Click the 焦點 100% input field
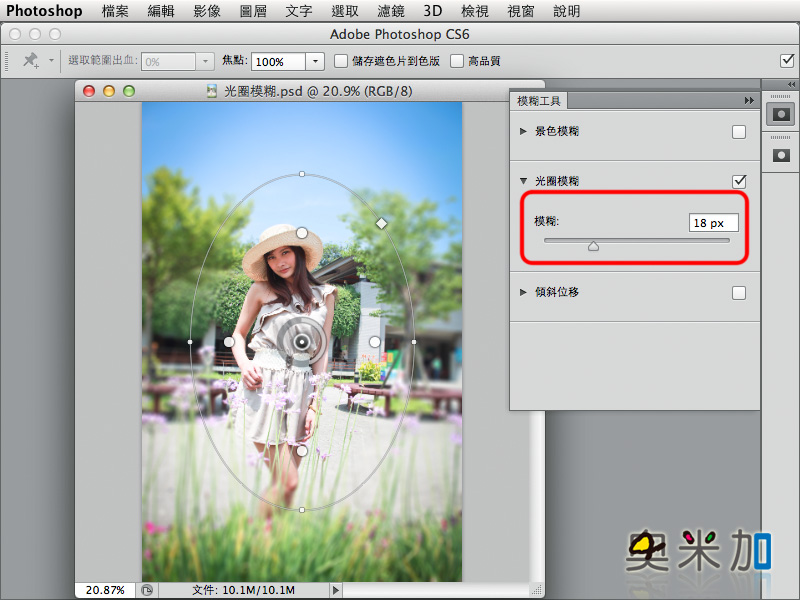This screenshot has width=800, height=600. (x=279, y=62)
